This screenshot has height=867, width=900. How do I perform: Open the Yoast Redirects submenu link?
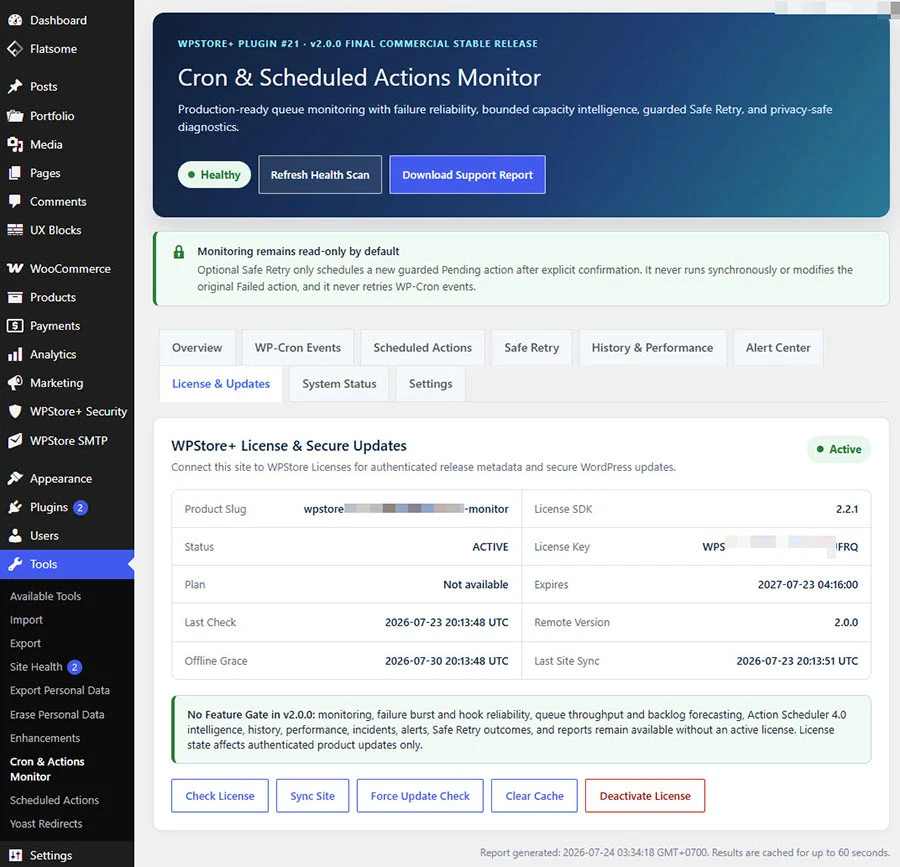(x=46, y=823)
